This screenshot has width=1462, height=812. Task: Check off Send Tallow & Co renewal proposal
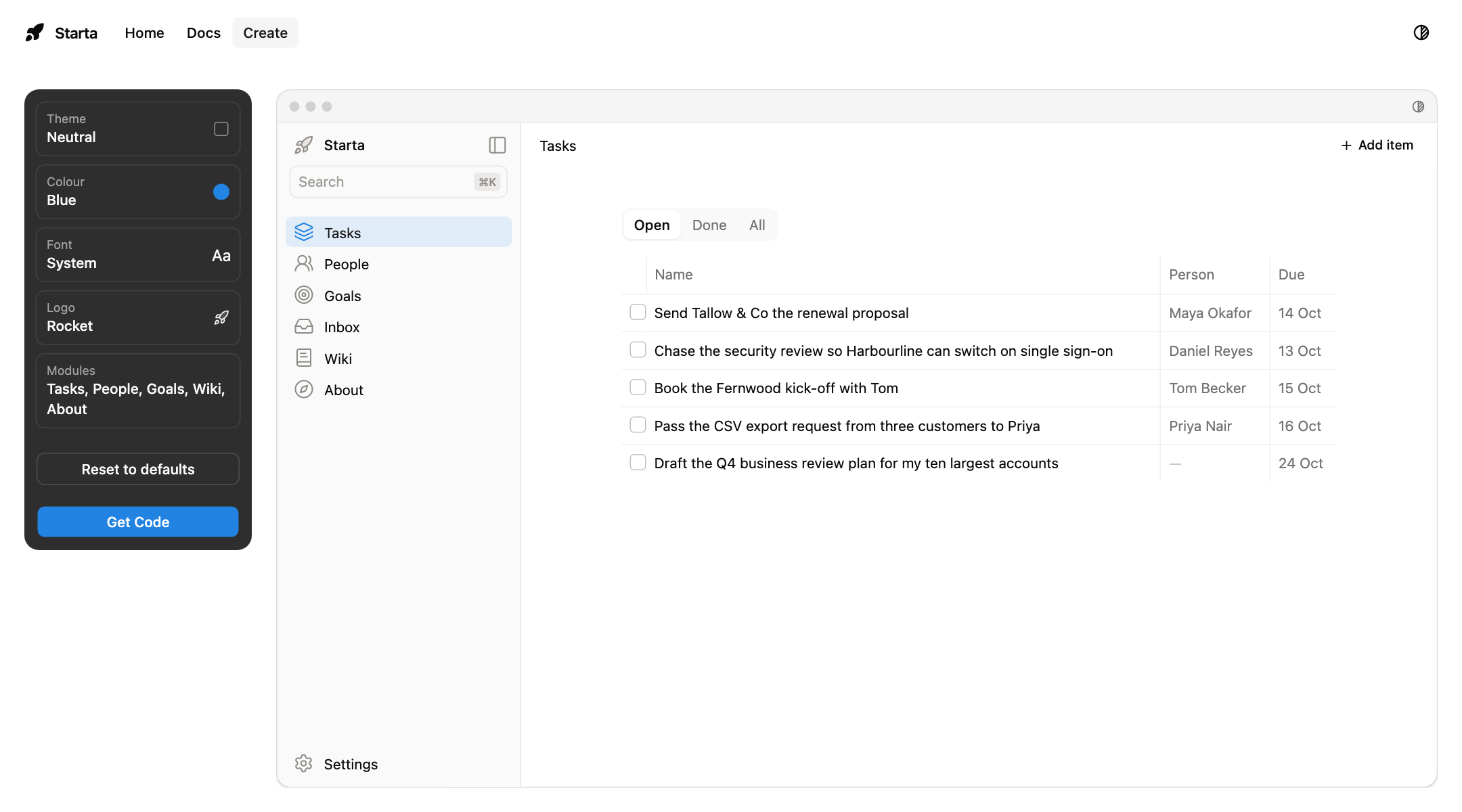pos(638,312)
